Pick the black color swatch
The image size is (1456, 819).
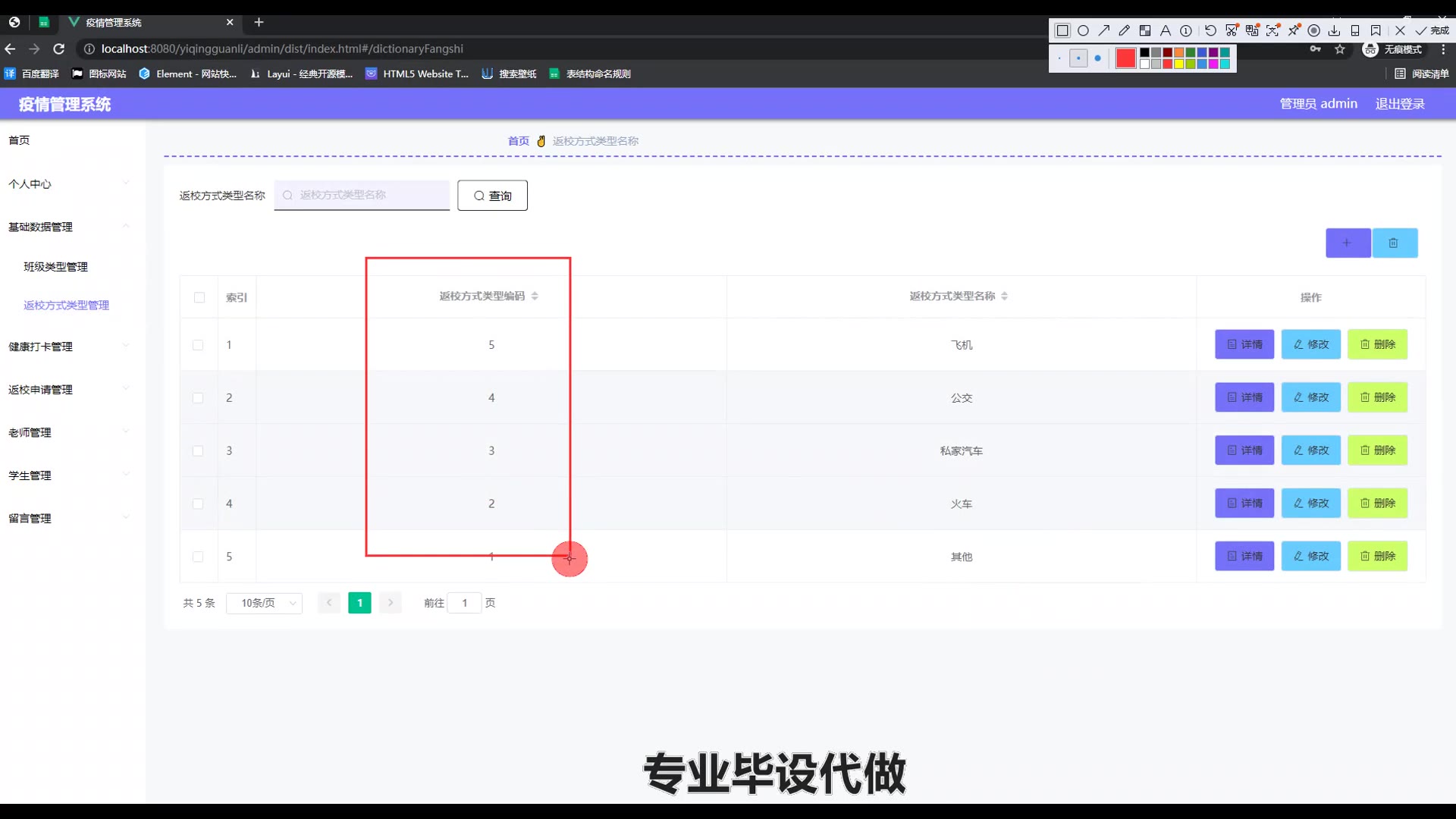click(1145, 53)
